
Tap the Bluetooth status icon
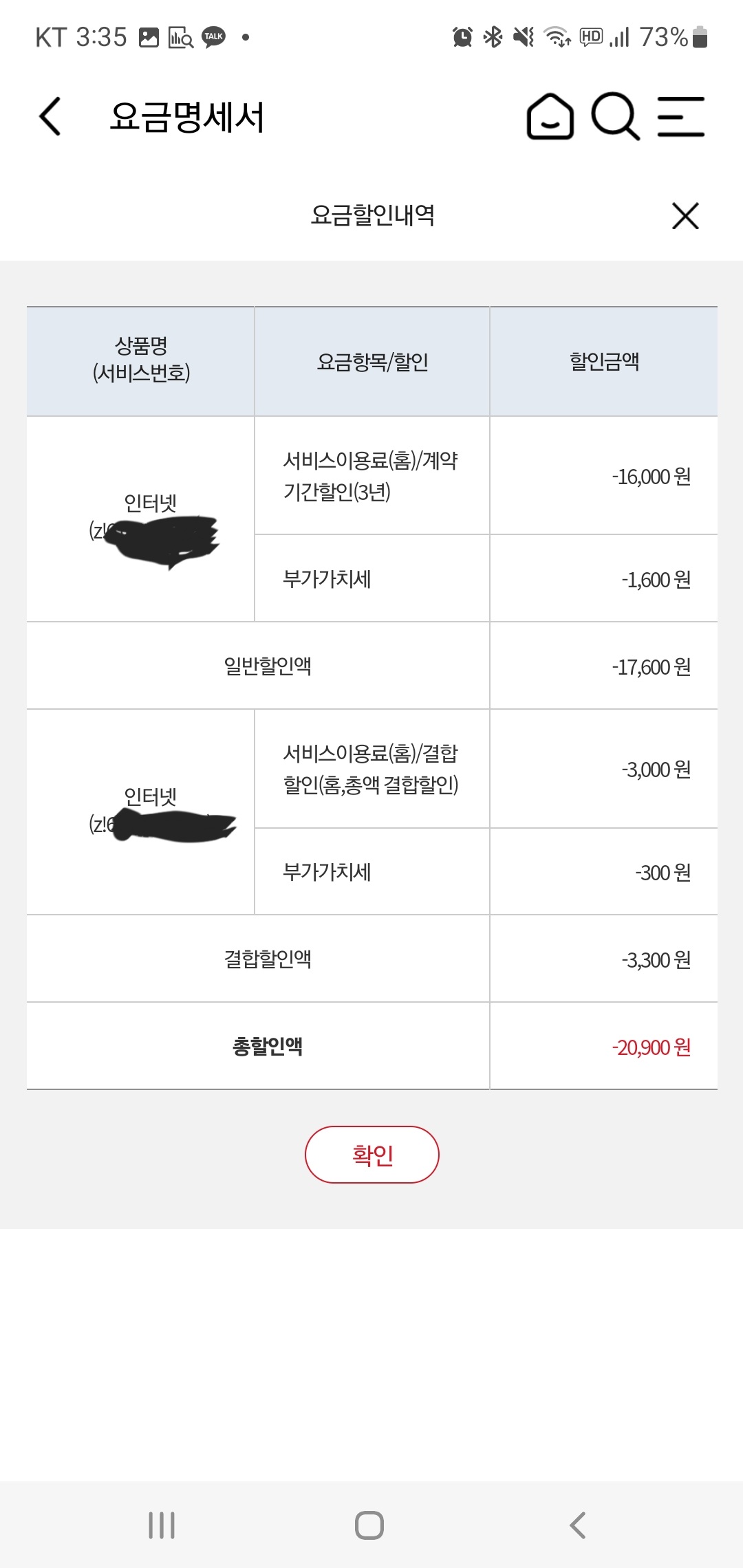pyautogui.click(x=493, y=37)
